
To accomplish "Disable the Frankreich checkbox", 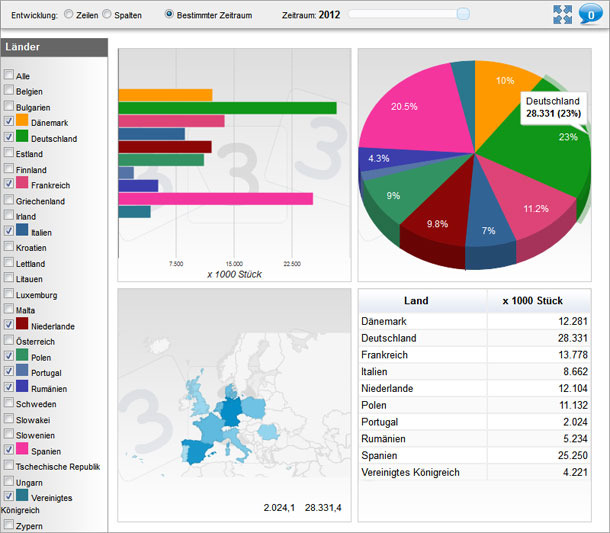I will point(9,184).
